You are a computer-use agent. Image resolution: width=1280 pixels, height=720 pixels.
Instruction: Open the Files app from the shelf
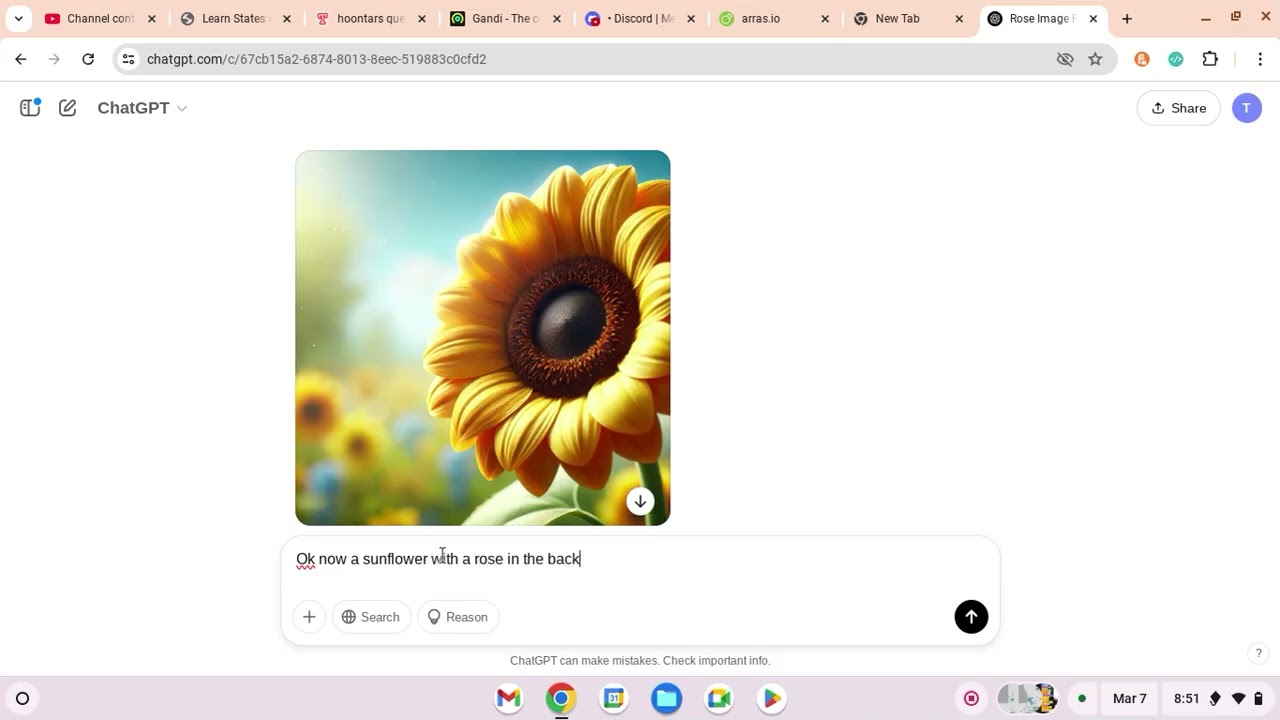[667, 698]
